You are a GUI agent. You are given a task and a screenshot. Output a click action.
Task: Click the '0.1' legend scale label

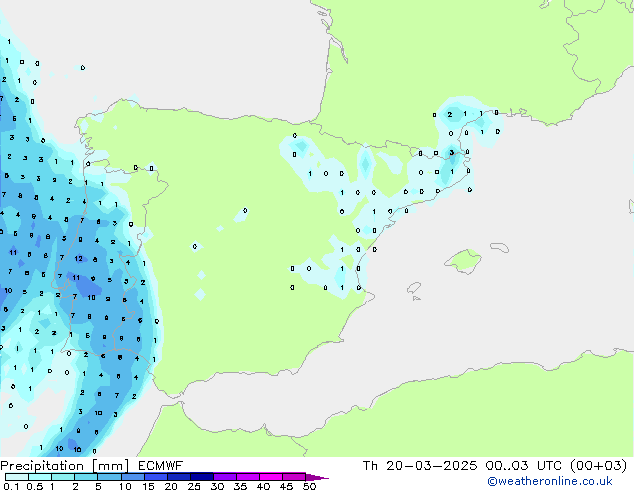11,486
